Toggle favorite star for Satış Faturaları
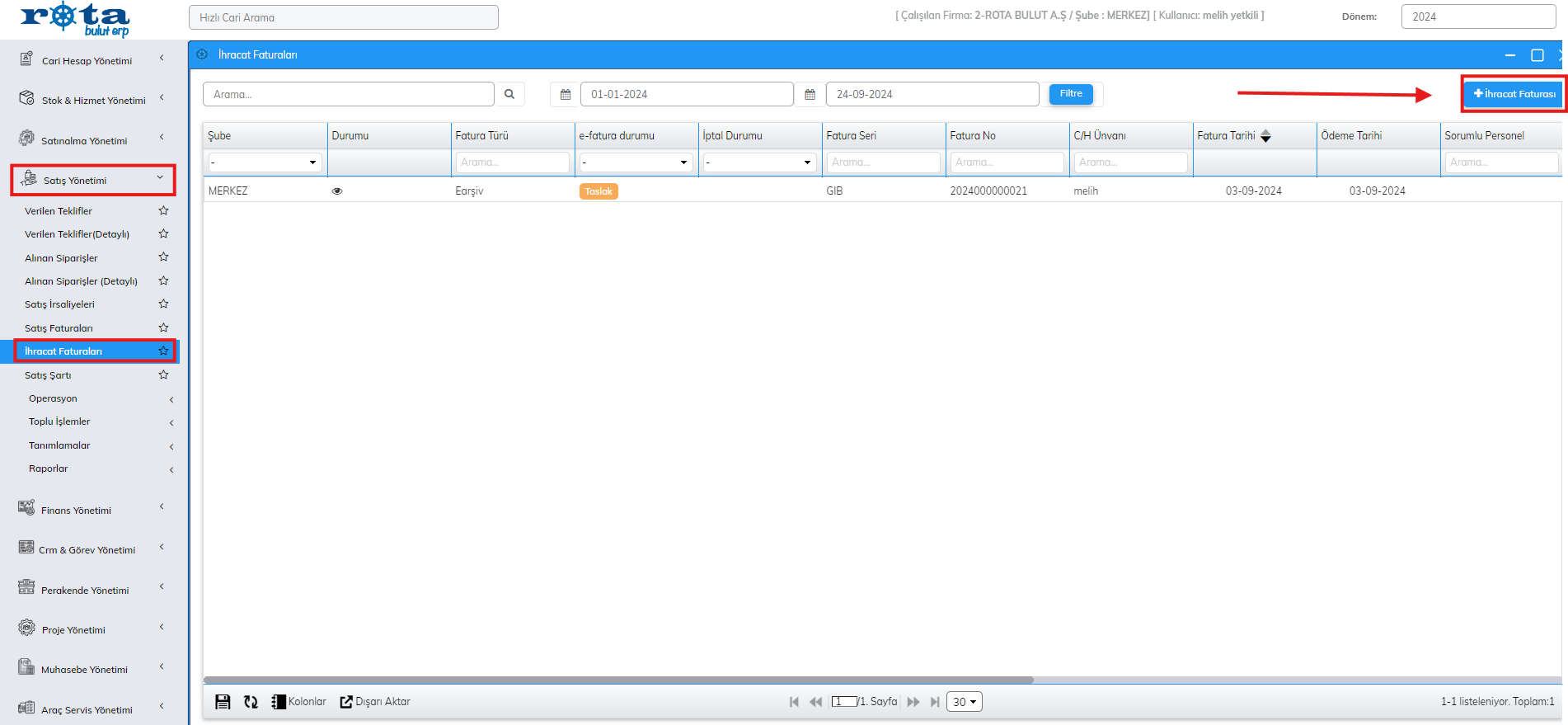1568x725 pixels. click(163, 327)
